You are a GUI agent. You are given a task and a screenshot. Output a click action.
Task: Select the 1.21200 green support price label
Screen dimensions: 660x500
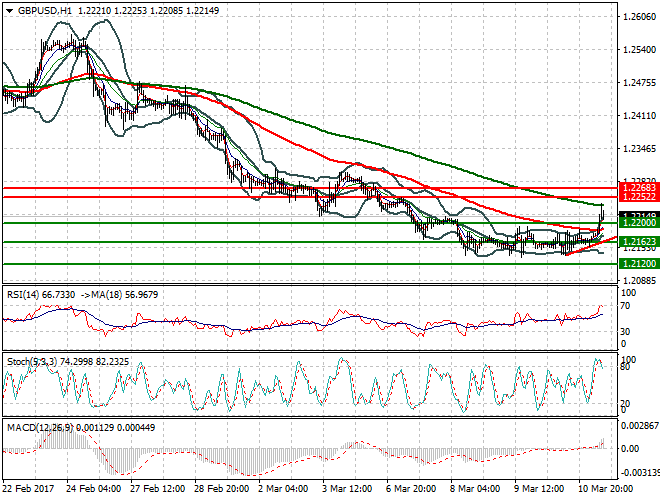coord(639,263)
